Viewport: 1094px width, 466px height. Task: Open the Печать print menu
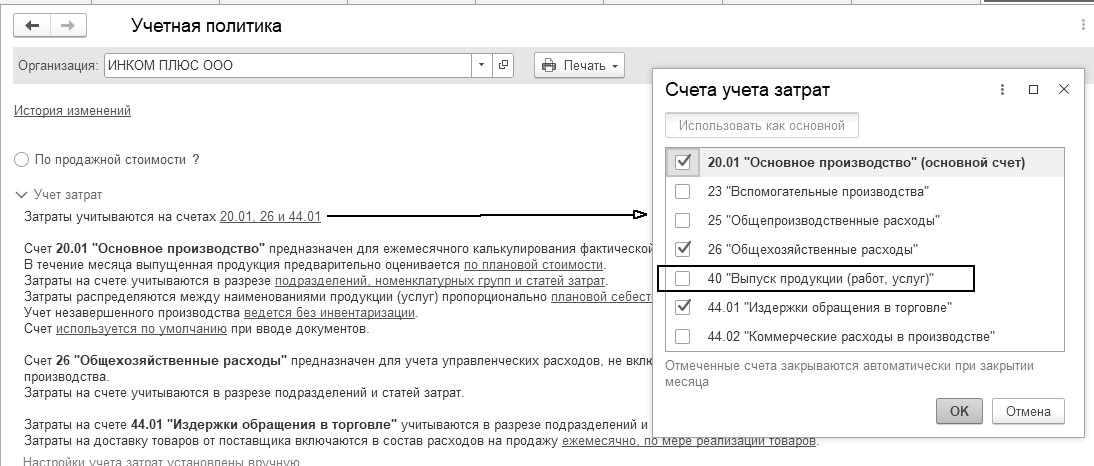(x=579, y=66)
